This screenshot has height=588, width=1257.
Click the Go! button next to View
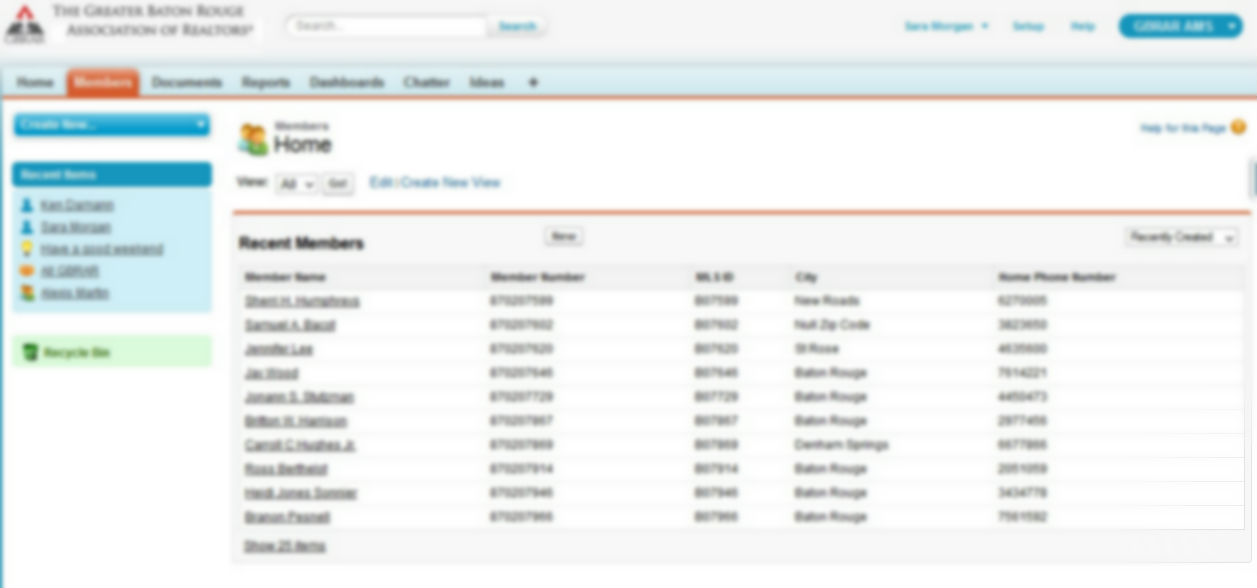pyautogui.click(x=338, y=184)
